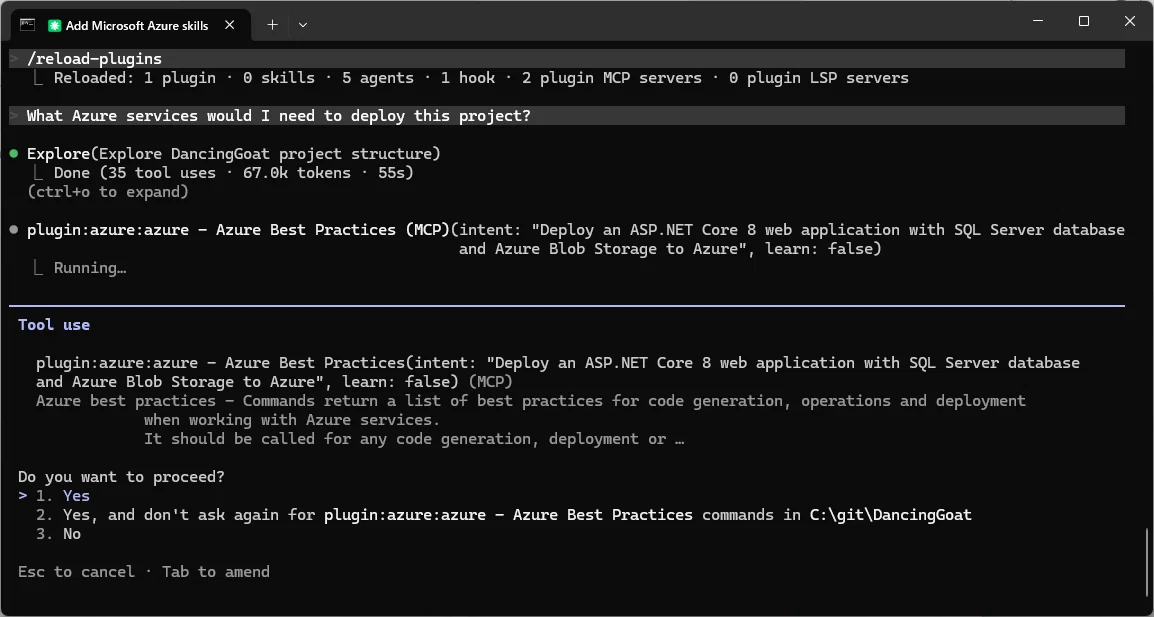Click the green bullet beside Explore

coord(14,154)
